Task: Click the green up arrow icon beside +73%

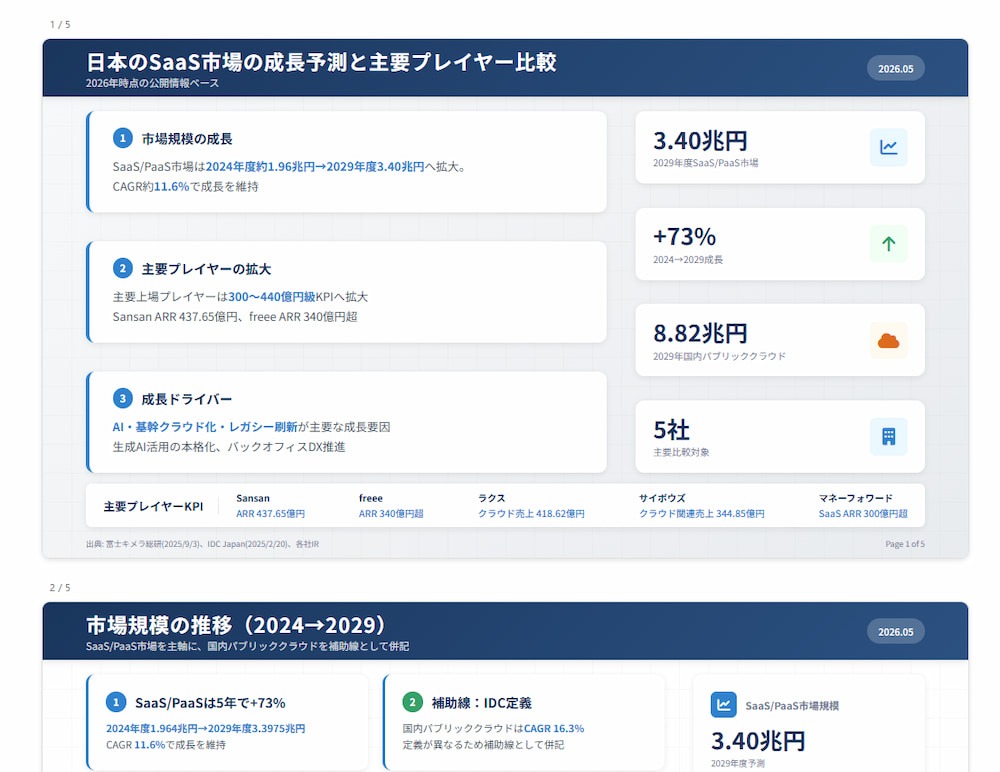Action: click(888, 244)
